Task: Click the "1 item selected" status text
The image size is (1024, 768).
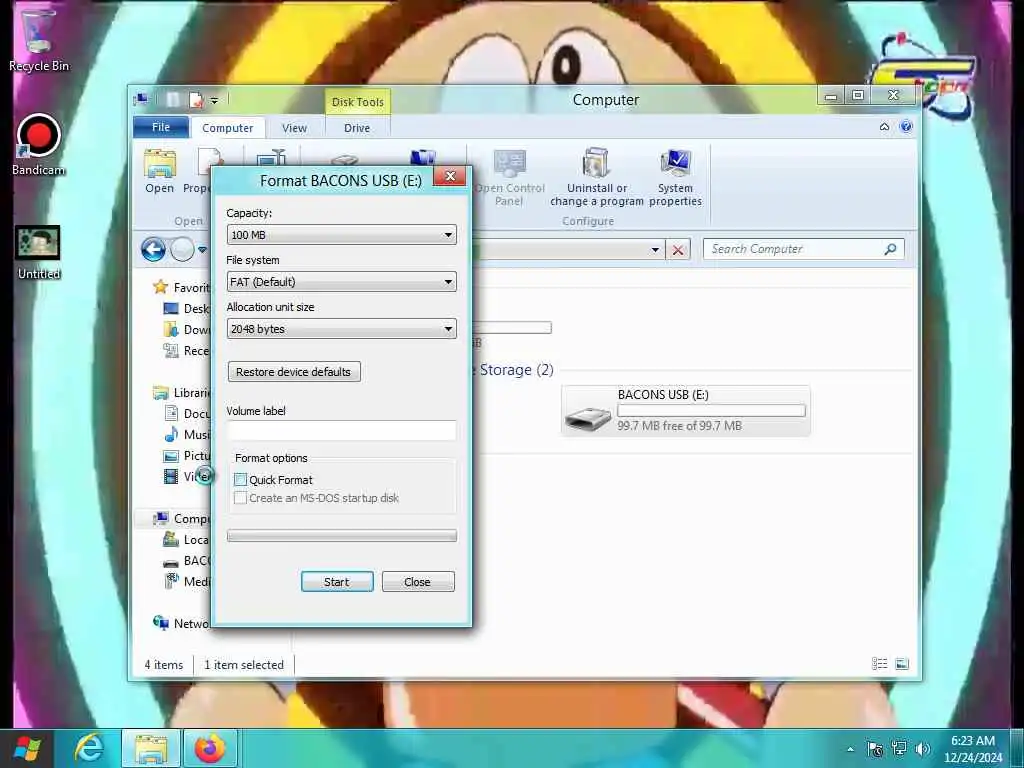Action: 244,664
